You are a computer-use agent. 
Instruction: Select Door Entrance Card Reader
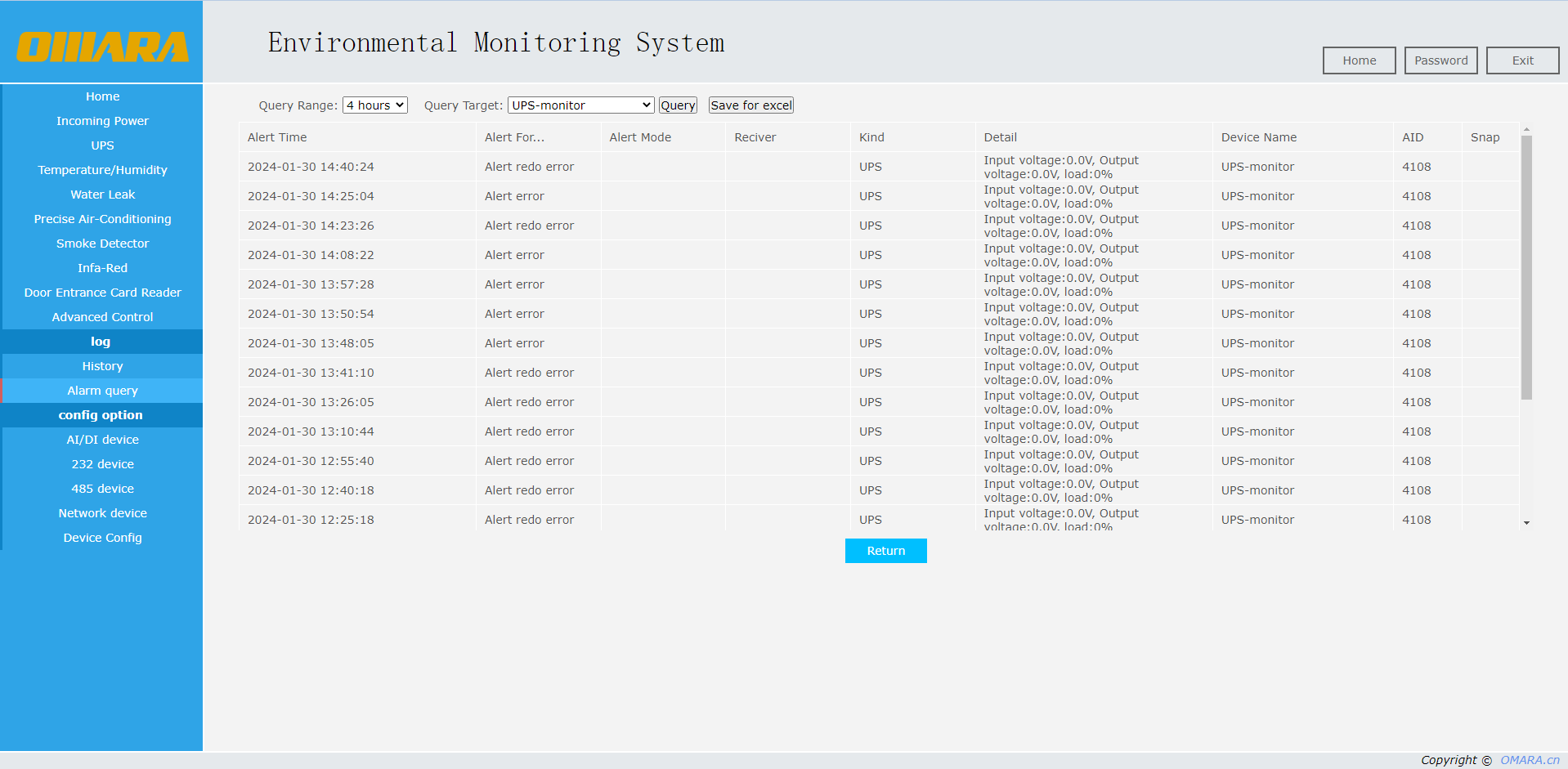click(102, 293)
